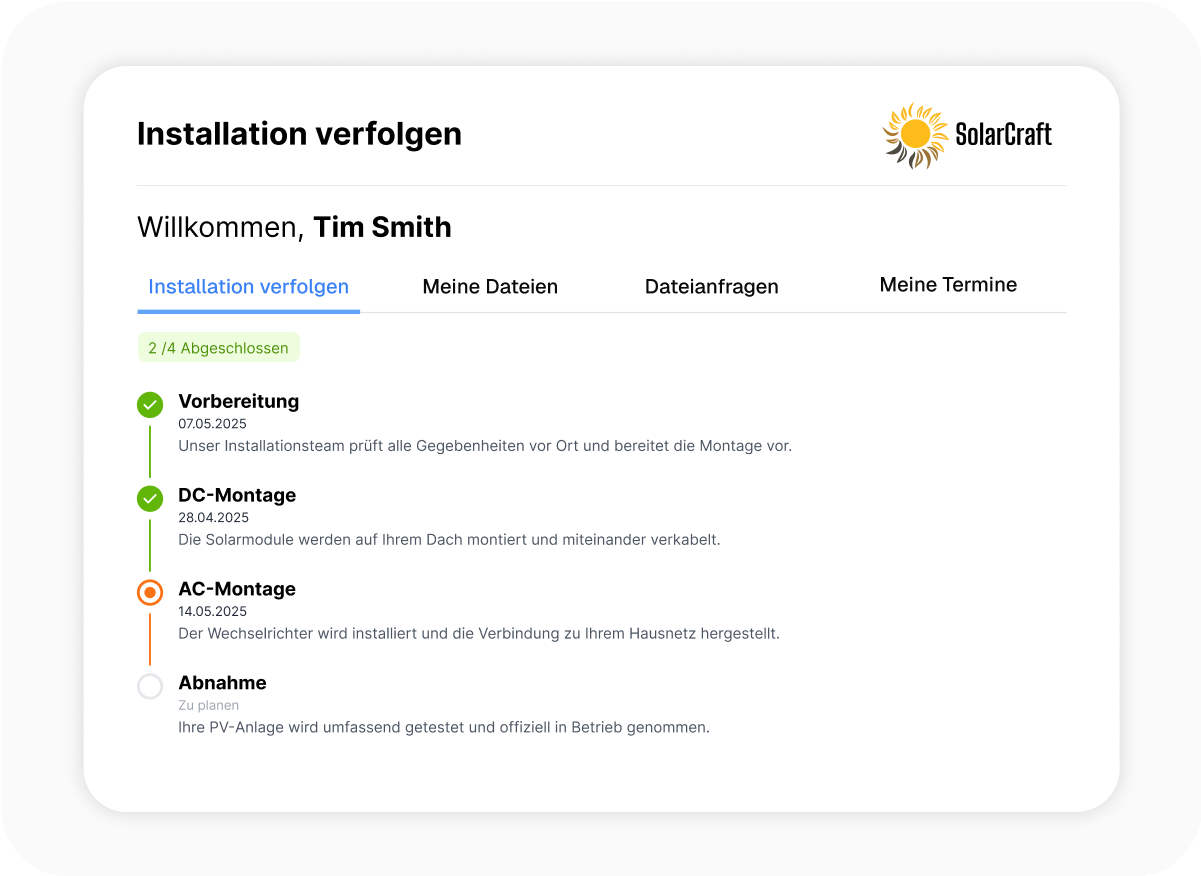
Task: Click the SolarCraft sun logo
Action: point(915,135)
